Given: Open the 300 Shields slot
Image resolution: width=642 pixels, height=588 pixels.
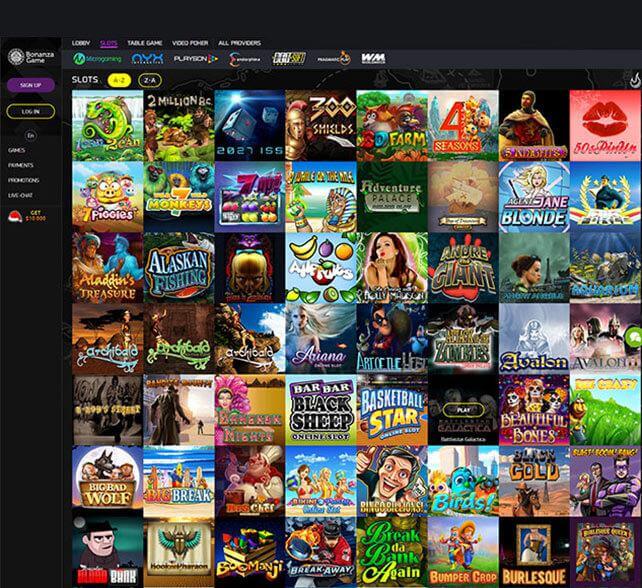Looking at the screenshot, I should (x=321, y=126).
